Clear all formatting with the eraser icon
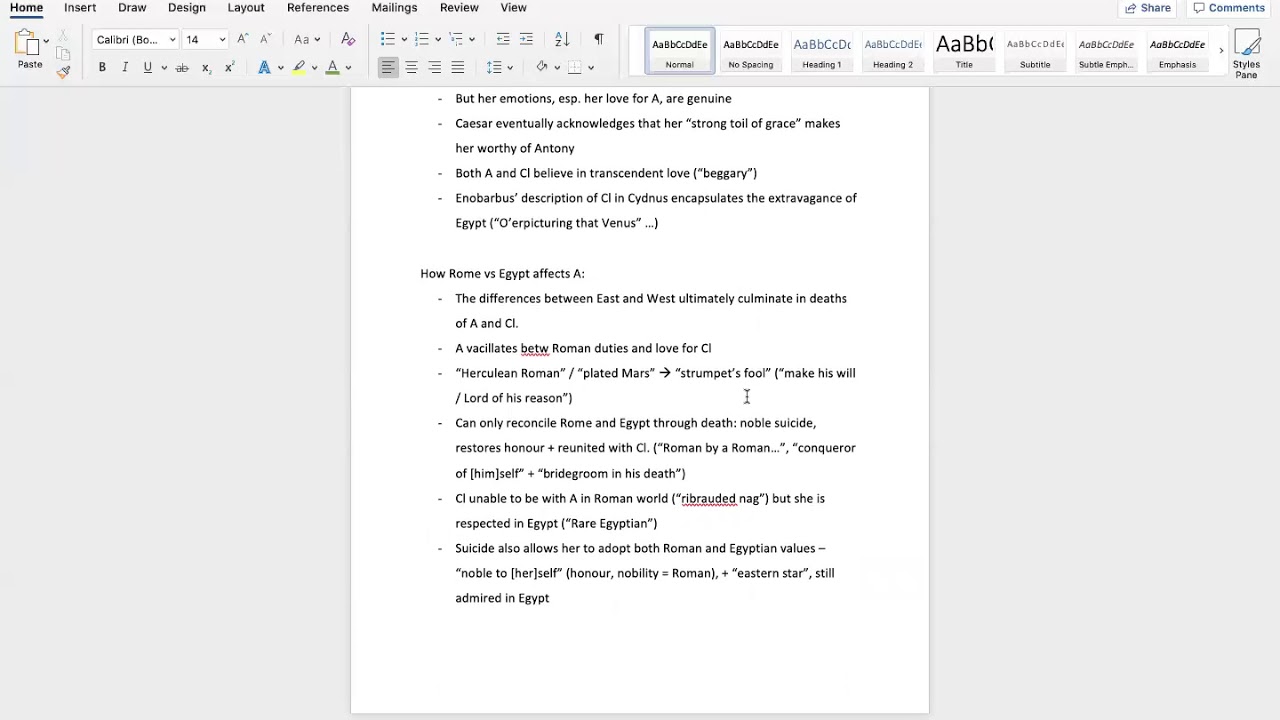This screenshot has width=1280, height=720. click(348, 39)
